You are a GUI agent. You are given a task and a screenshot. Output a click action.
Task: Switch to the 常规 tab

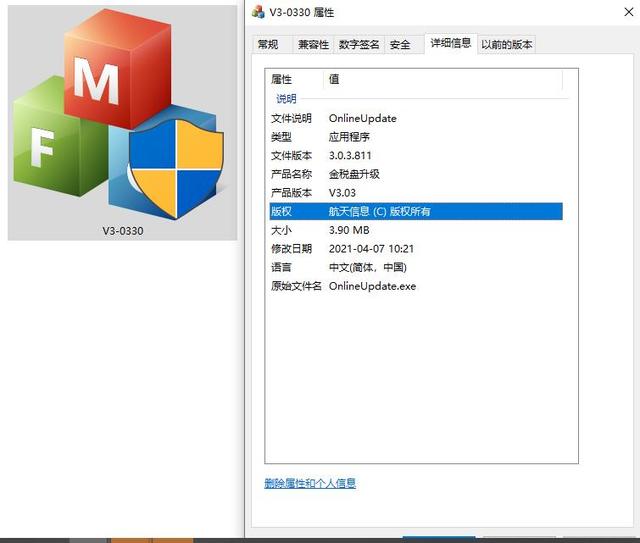coord(272,44)
